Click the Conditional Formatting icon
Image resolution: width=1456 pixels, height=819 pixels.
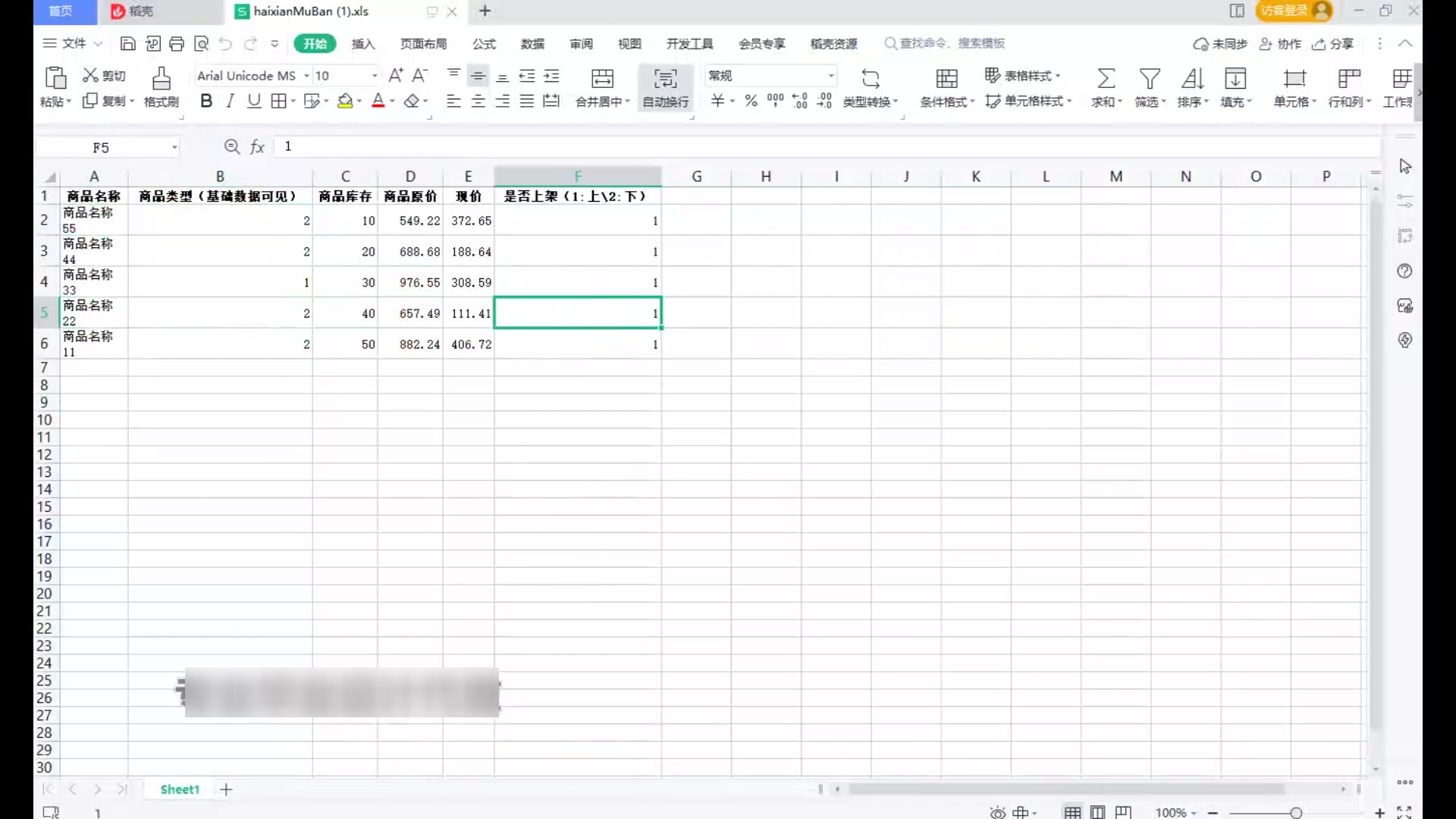pyautogui.click(x=946, y=79)
